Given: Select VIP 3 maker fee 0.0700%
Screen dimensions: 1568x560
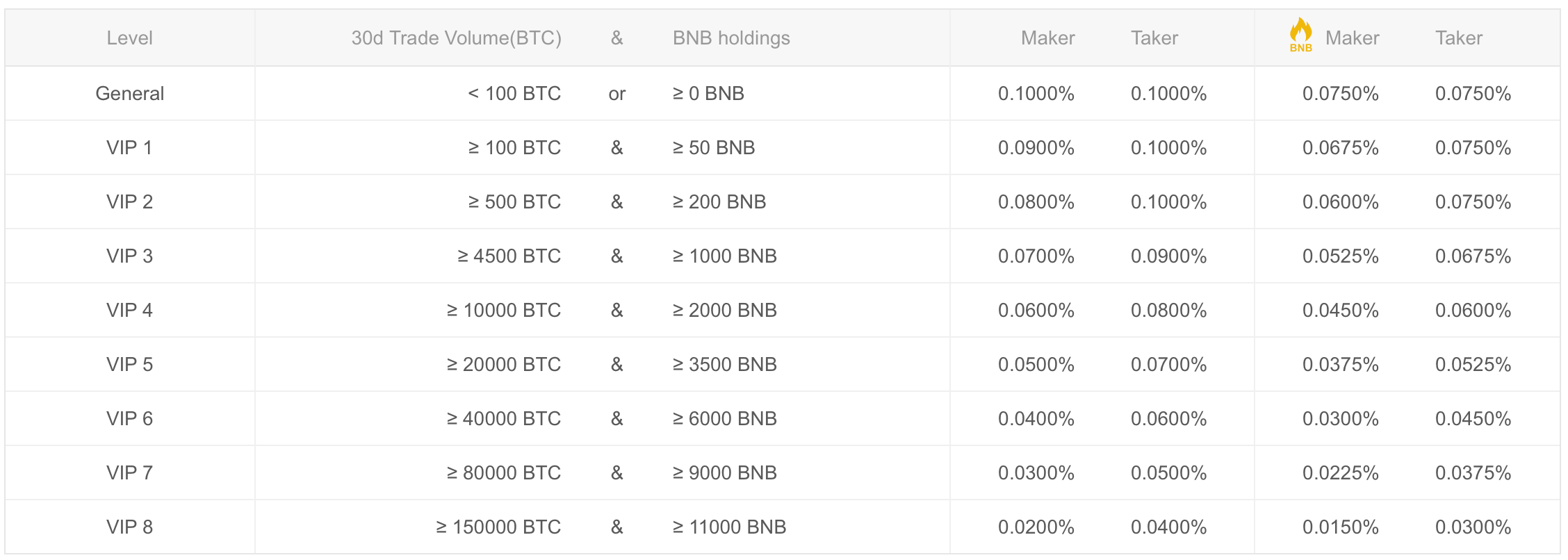Looking at the screenshot, I should [1036, 256].
